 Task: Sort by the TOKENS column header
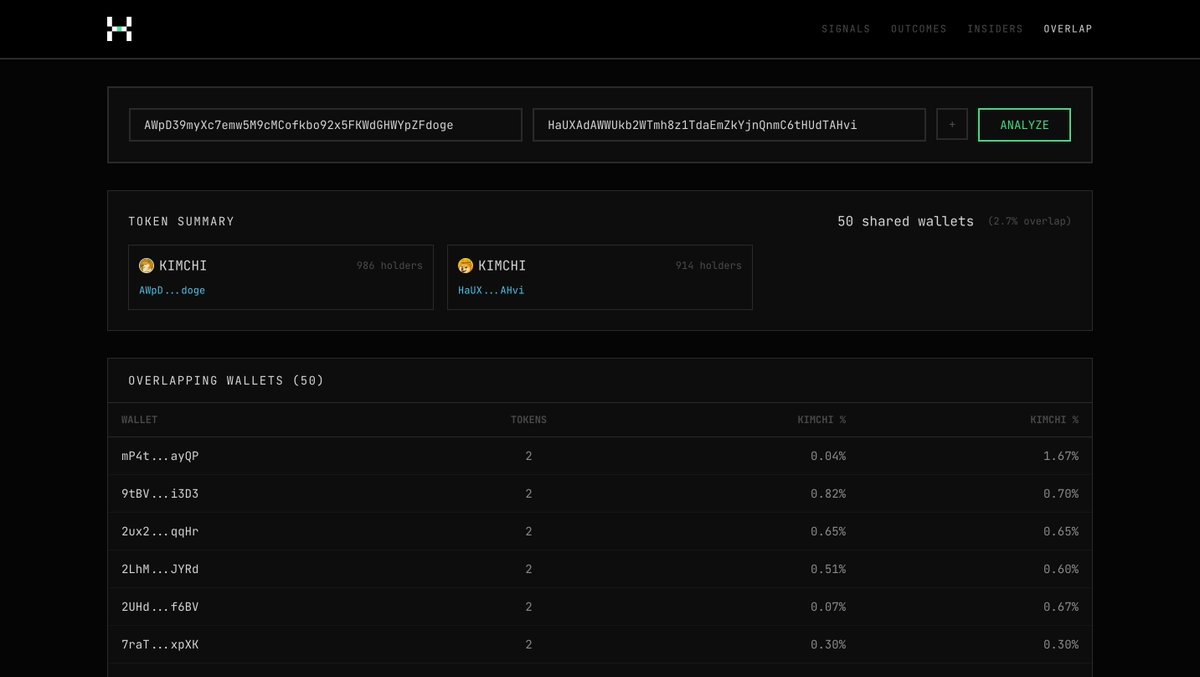coord(529,420)
